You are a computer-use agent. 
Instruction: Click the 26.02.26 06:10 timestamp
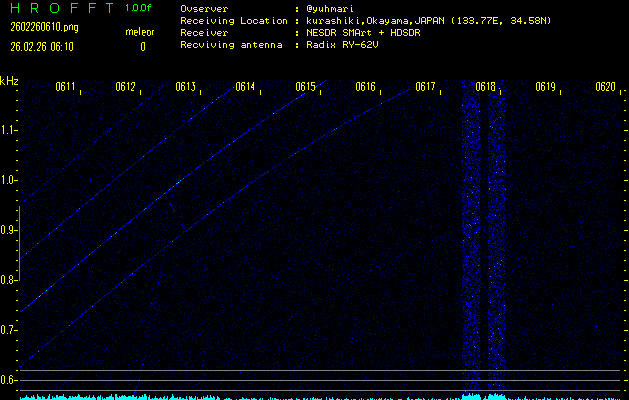click(x=43, y=46)
